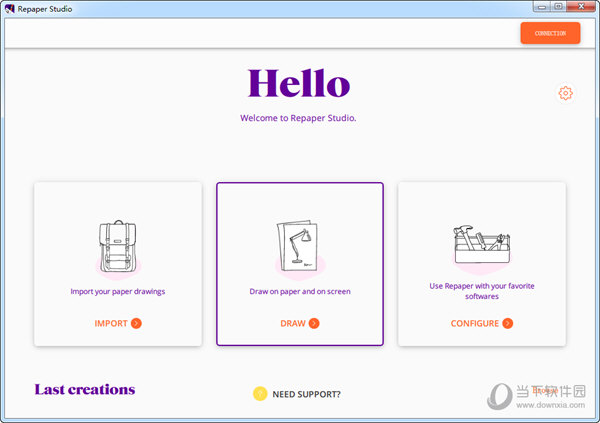Click the CONFIGURE link
The image size is (600, 423).
(x=474, y=323)
